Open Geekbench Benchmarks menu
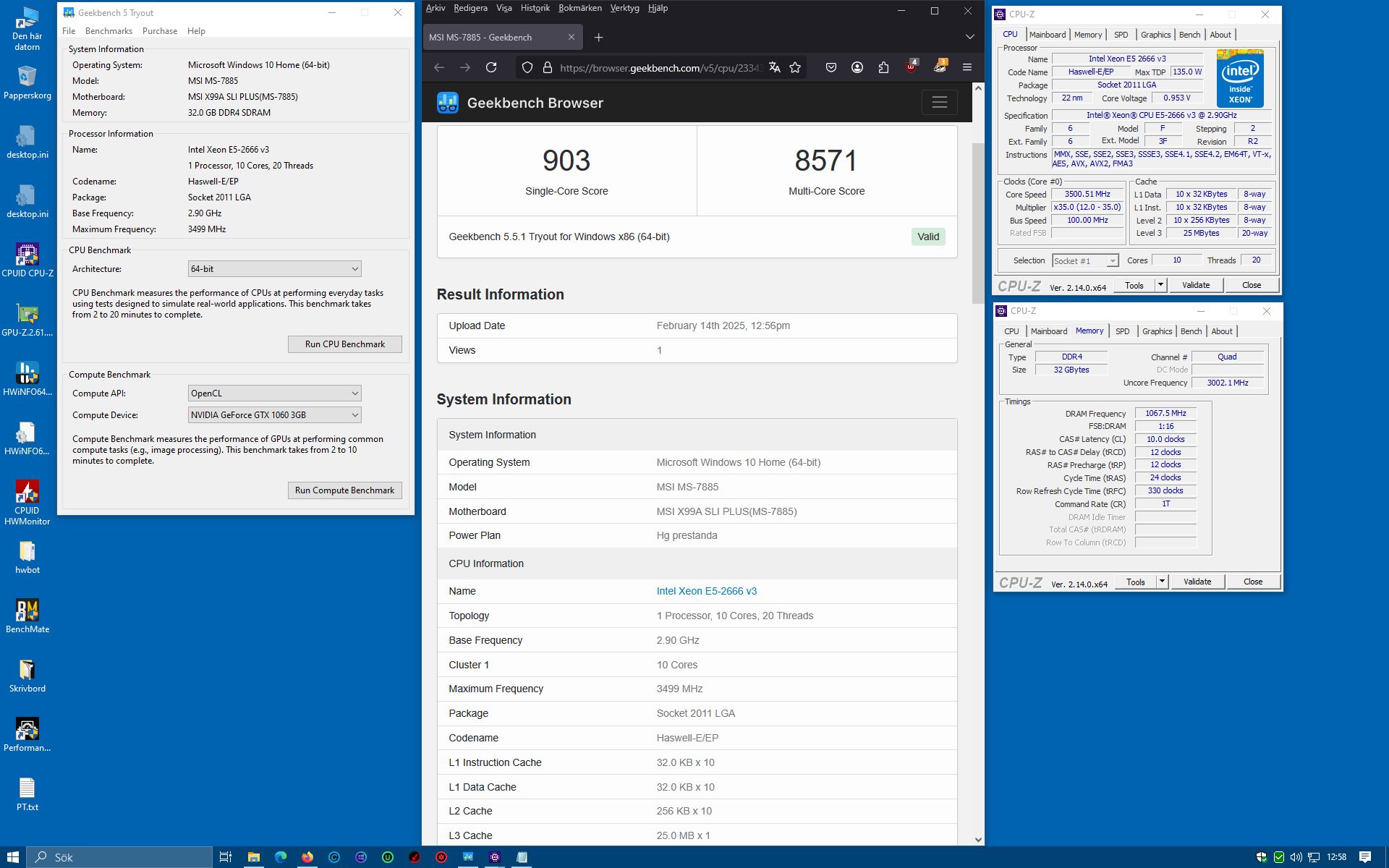The width and height of the screenshot is (1389, 868). (x=109, y=31)
